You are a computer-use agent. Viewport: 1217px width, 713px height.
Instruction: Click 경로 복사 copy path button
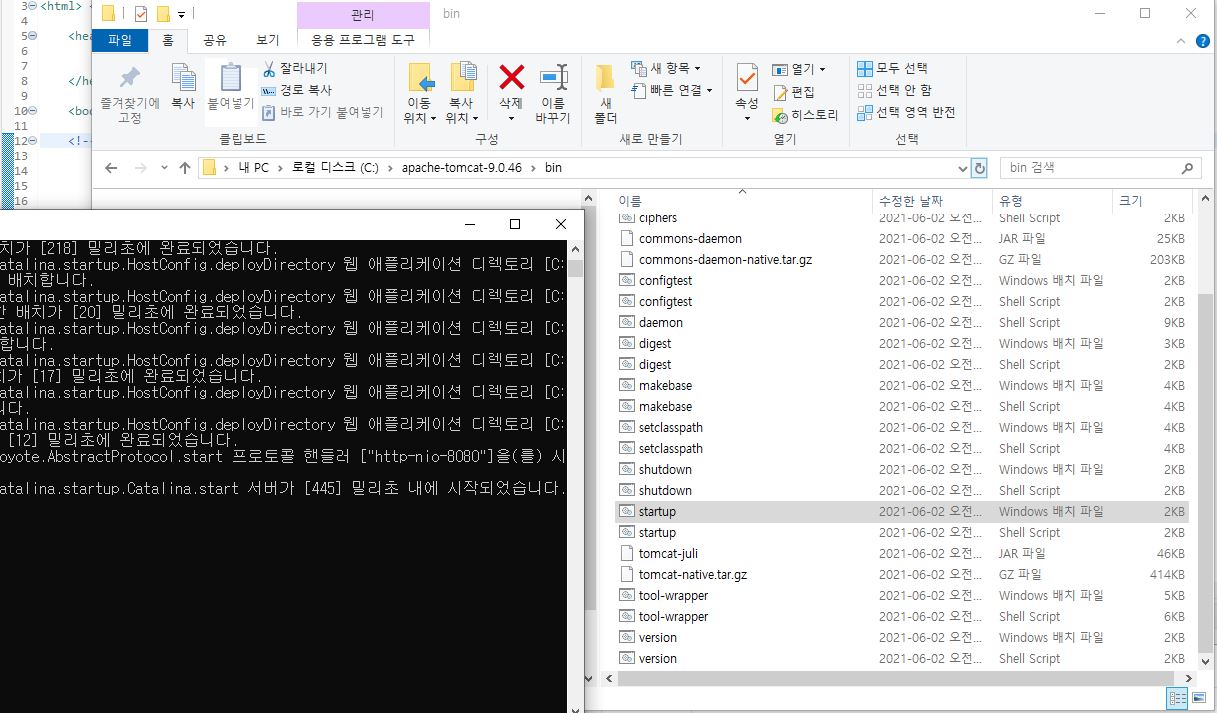(297, 90)
